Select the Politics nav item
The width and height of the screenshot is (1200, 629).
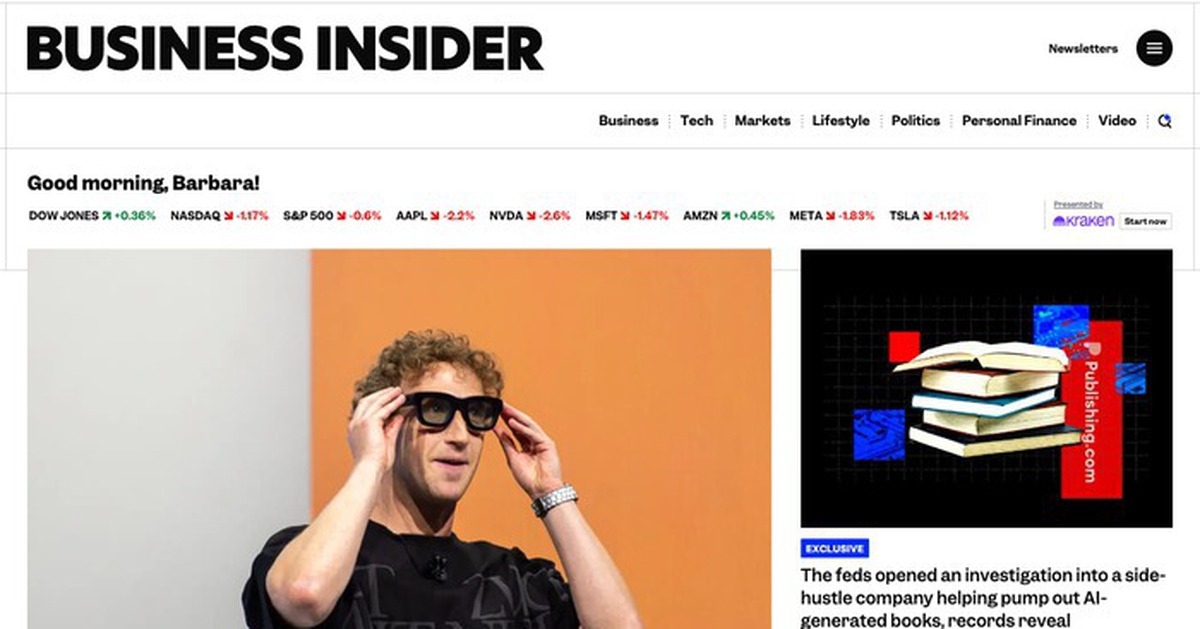click(916, 120)
